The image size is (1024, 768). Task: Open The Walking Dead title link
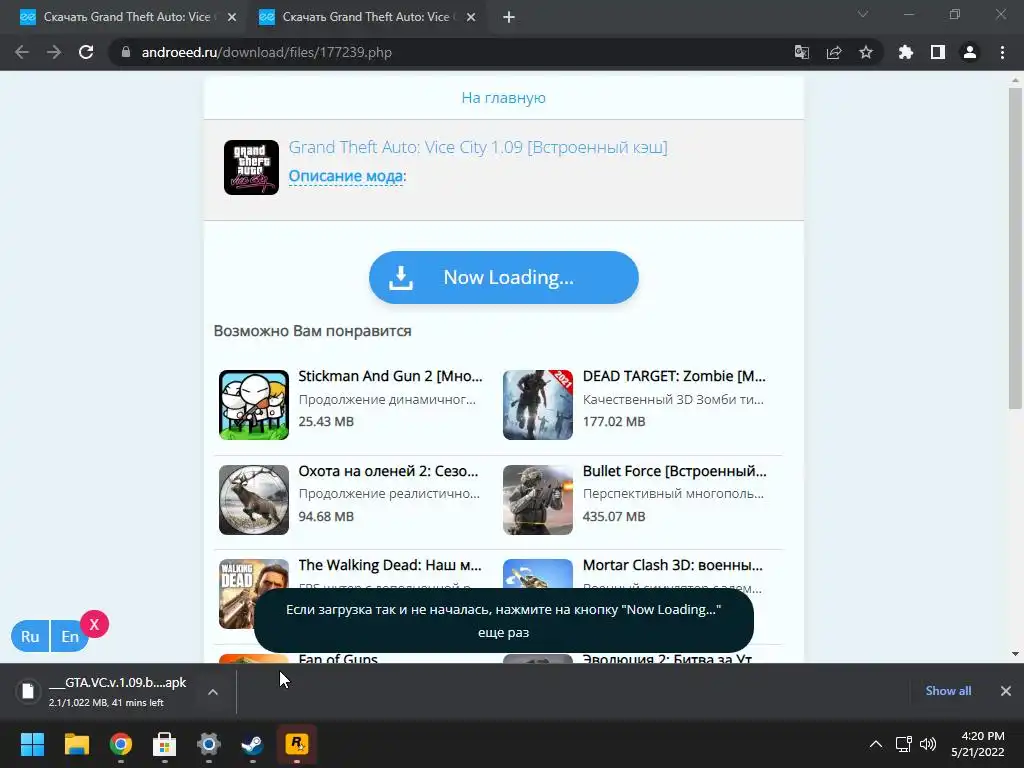[390, 565]
